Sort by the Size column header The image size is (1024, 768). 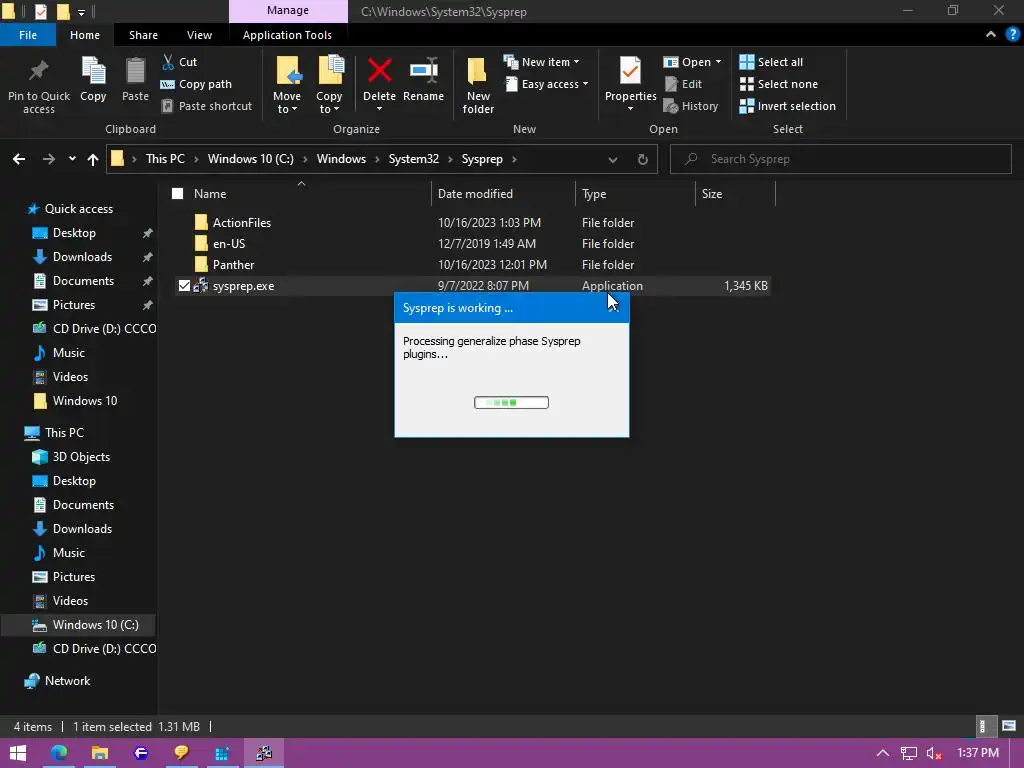(x=735, y=193)
